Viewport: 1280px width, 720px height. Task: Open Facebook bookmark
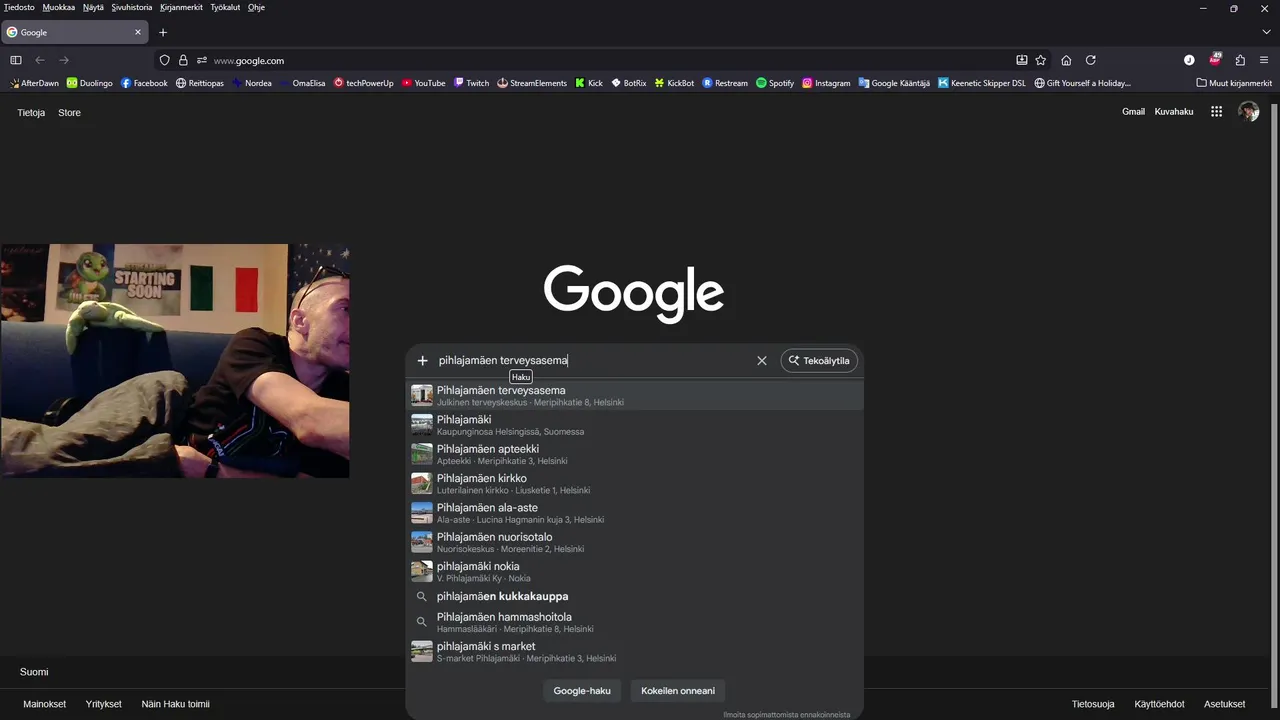[144, 83]
